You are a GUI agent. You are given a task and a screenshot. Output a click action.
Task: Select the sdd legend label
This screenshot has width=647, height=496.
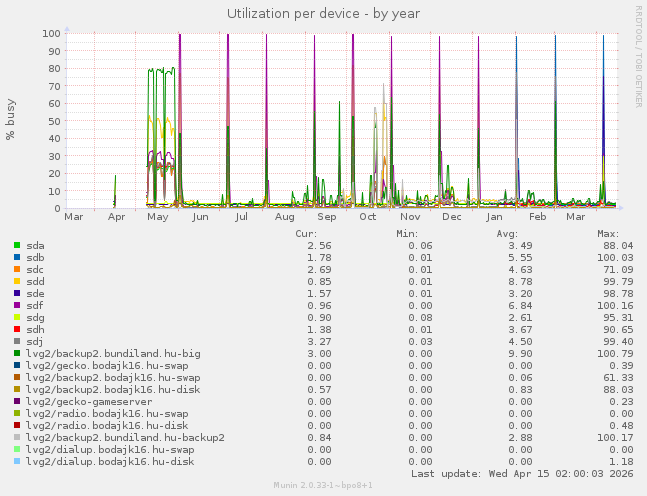tap(35, 282)
